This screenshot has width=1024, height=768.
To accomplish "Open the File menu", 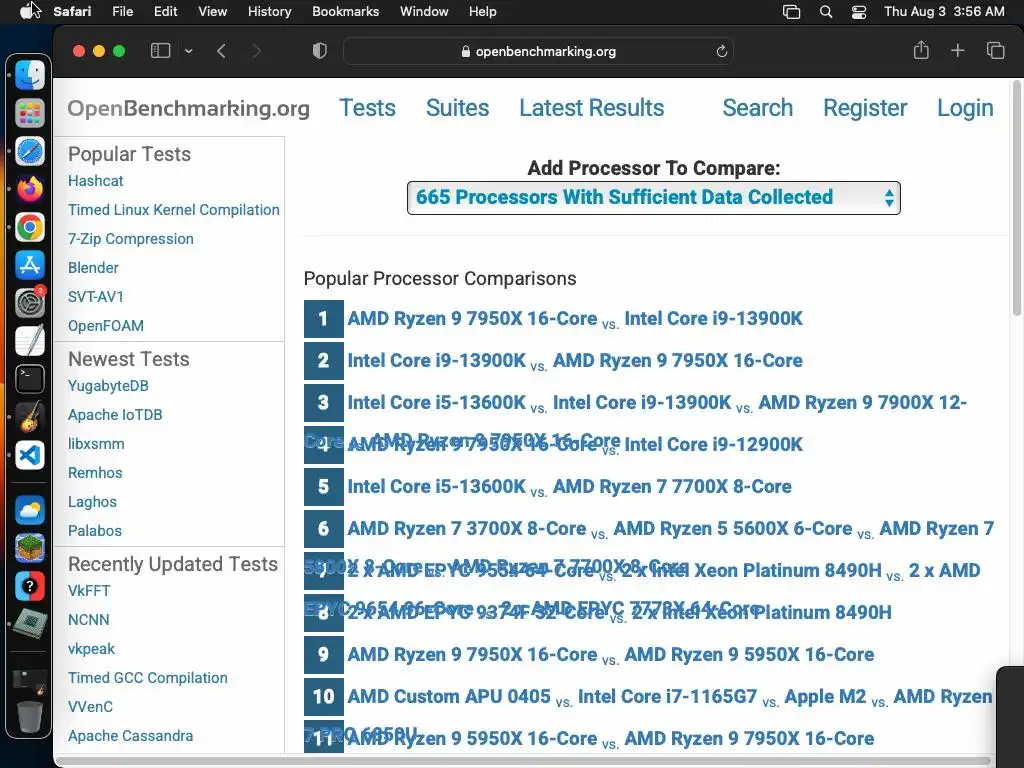I will [122, 12].
